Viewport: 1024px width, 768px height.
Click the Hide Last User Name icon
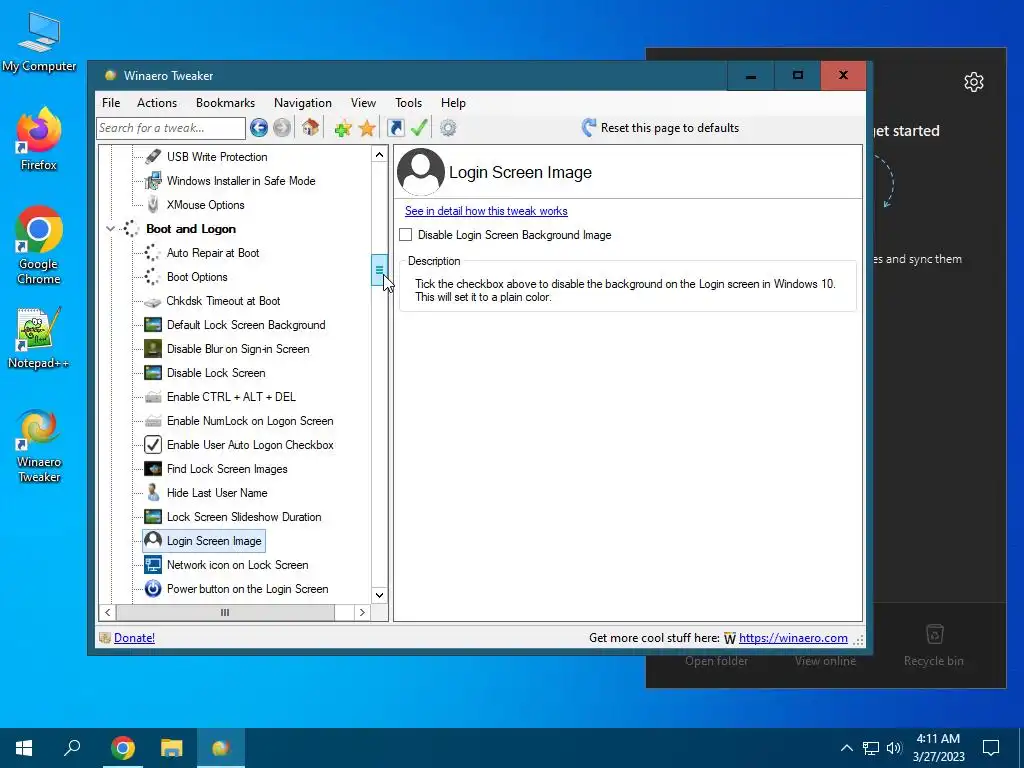(153, 492)
